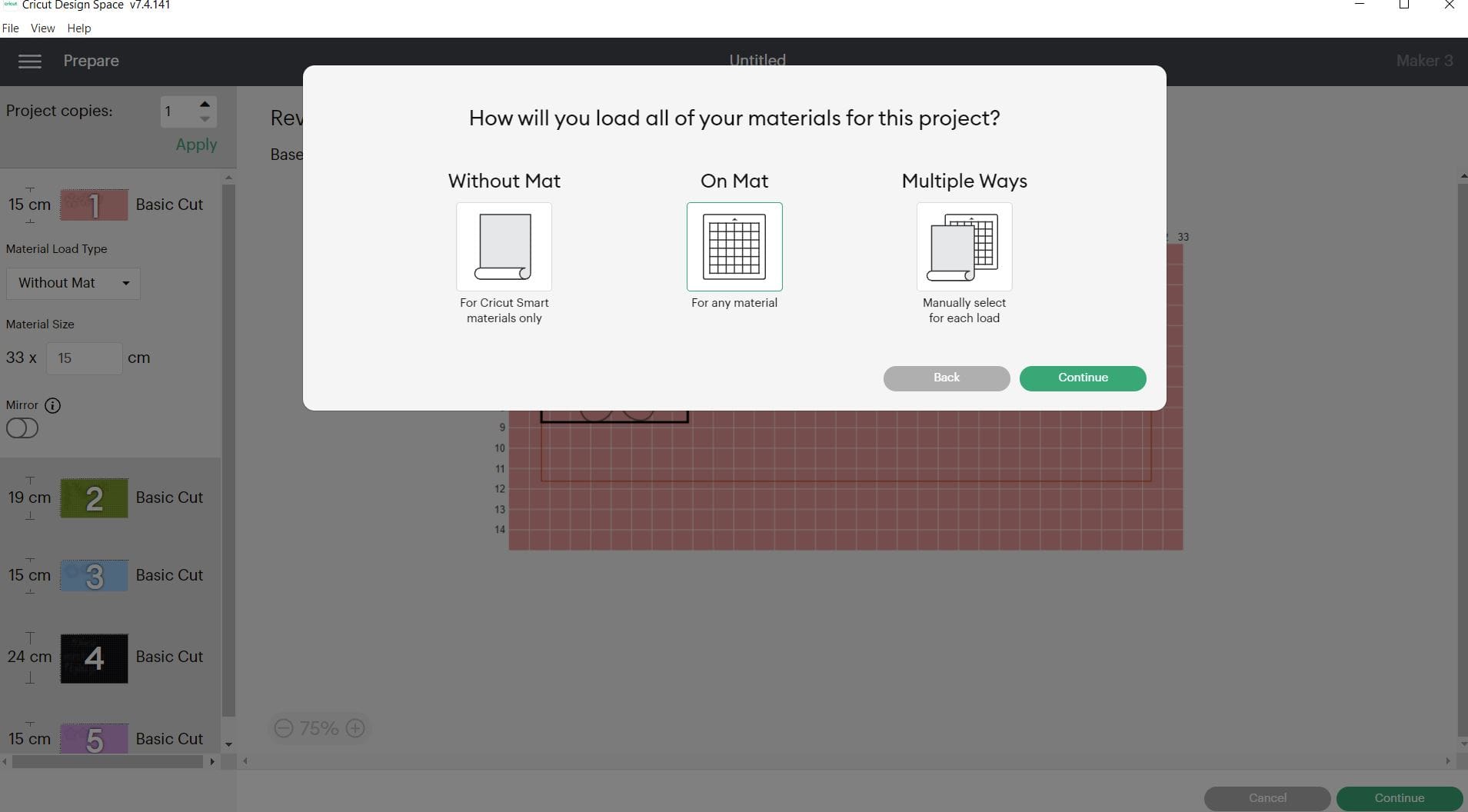The image size is (1468, 812).
Task: Decrease project copies with down arrow
Action: tap(205, 119)
